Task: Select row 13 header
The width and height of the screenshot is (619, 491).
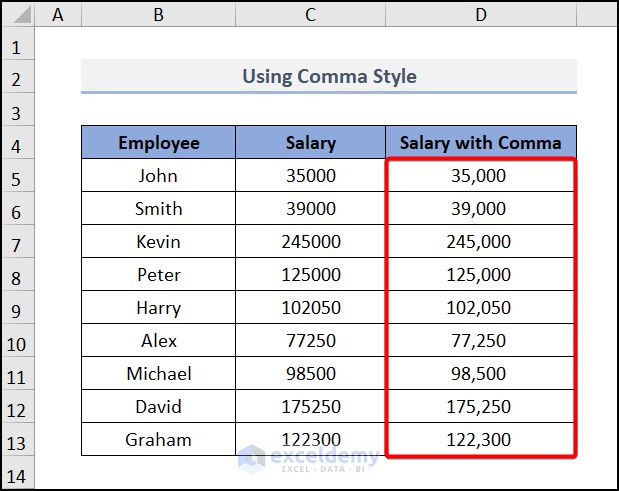Action: [17, 440]
